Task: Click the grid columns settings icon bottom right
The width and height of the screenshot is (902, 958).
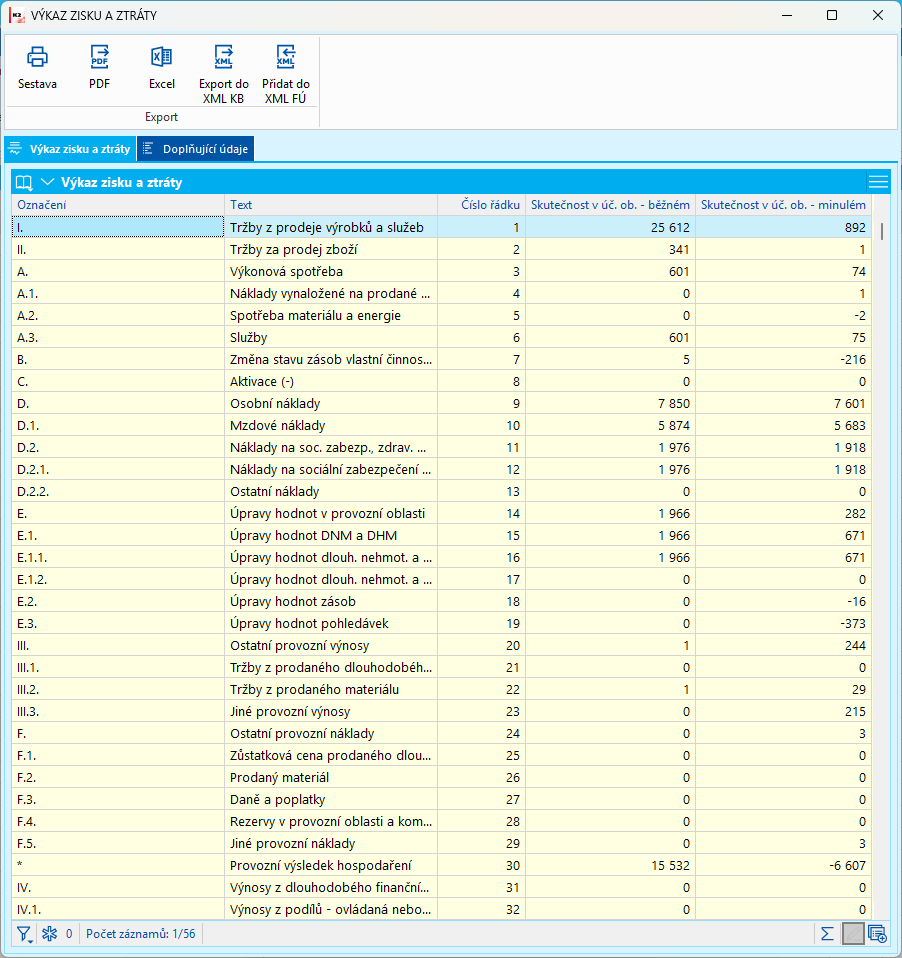Action: click(x=878, y=934)
